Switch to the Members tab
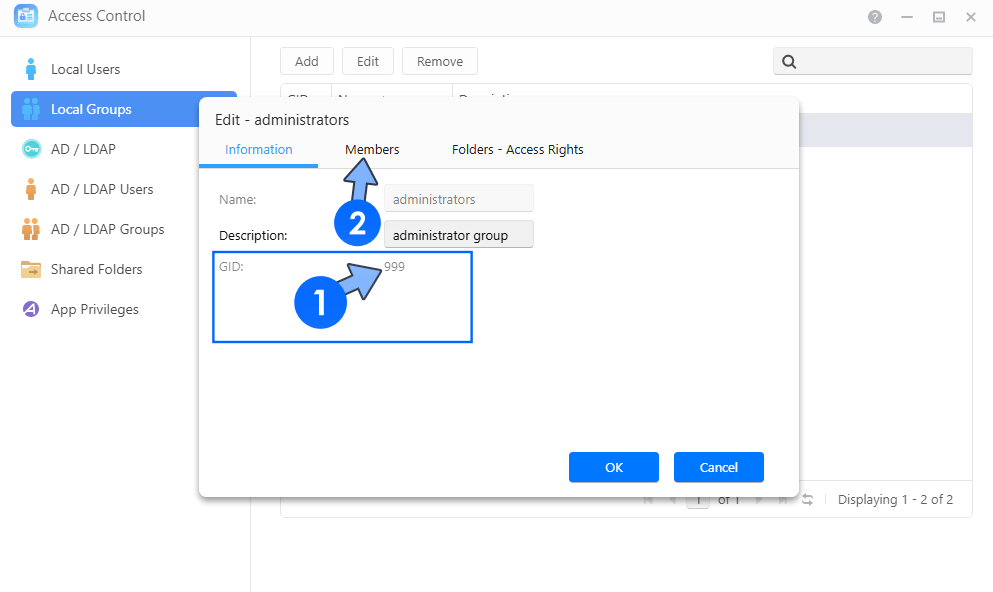The image size is (993, 592). point(372,149)
